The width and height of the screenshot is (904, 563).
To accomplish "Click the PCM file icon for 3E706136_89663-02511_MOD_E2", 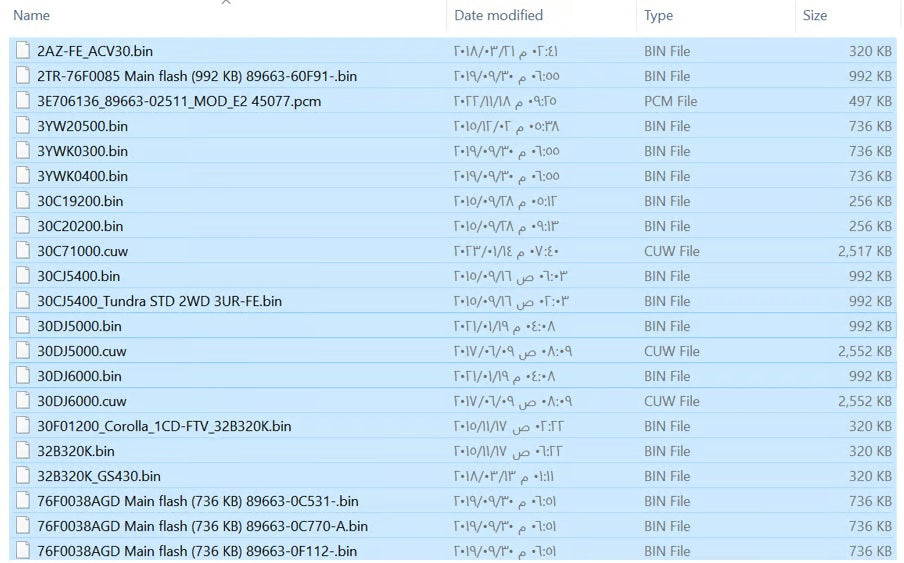I will pos(23,101).
